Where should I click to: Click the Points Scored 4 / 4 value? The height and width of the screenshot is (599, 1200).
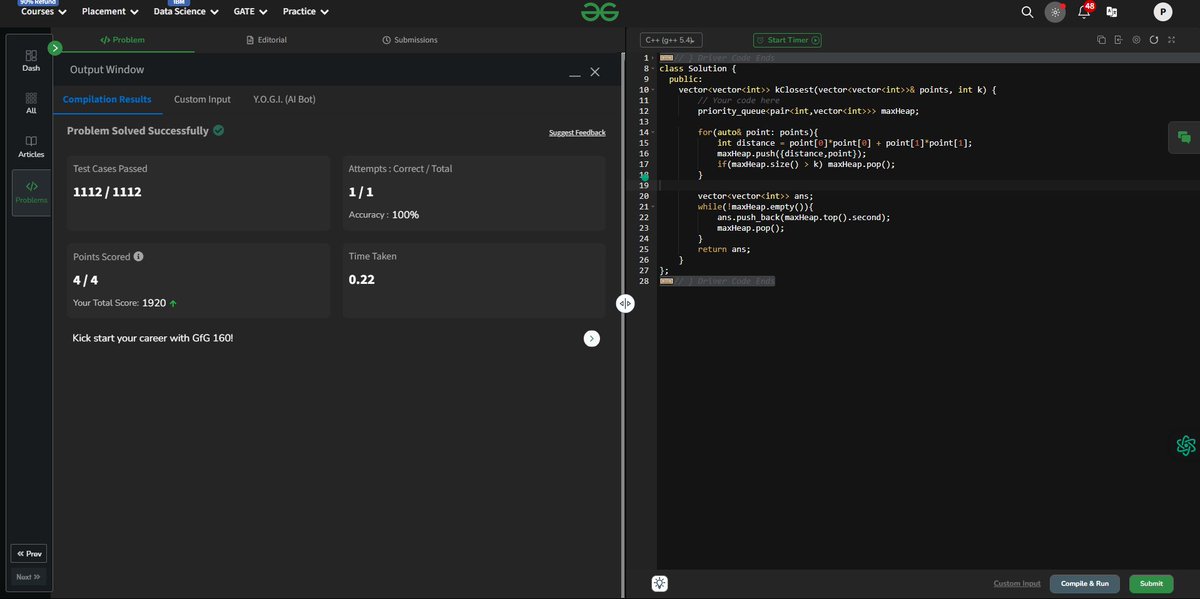(x=86, y=280)
